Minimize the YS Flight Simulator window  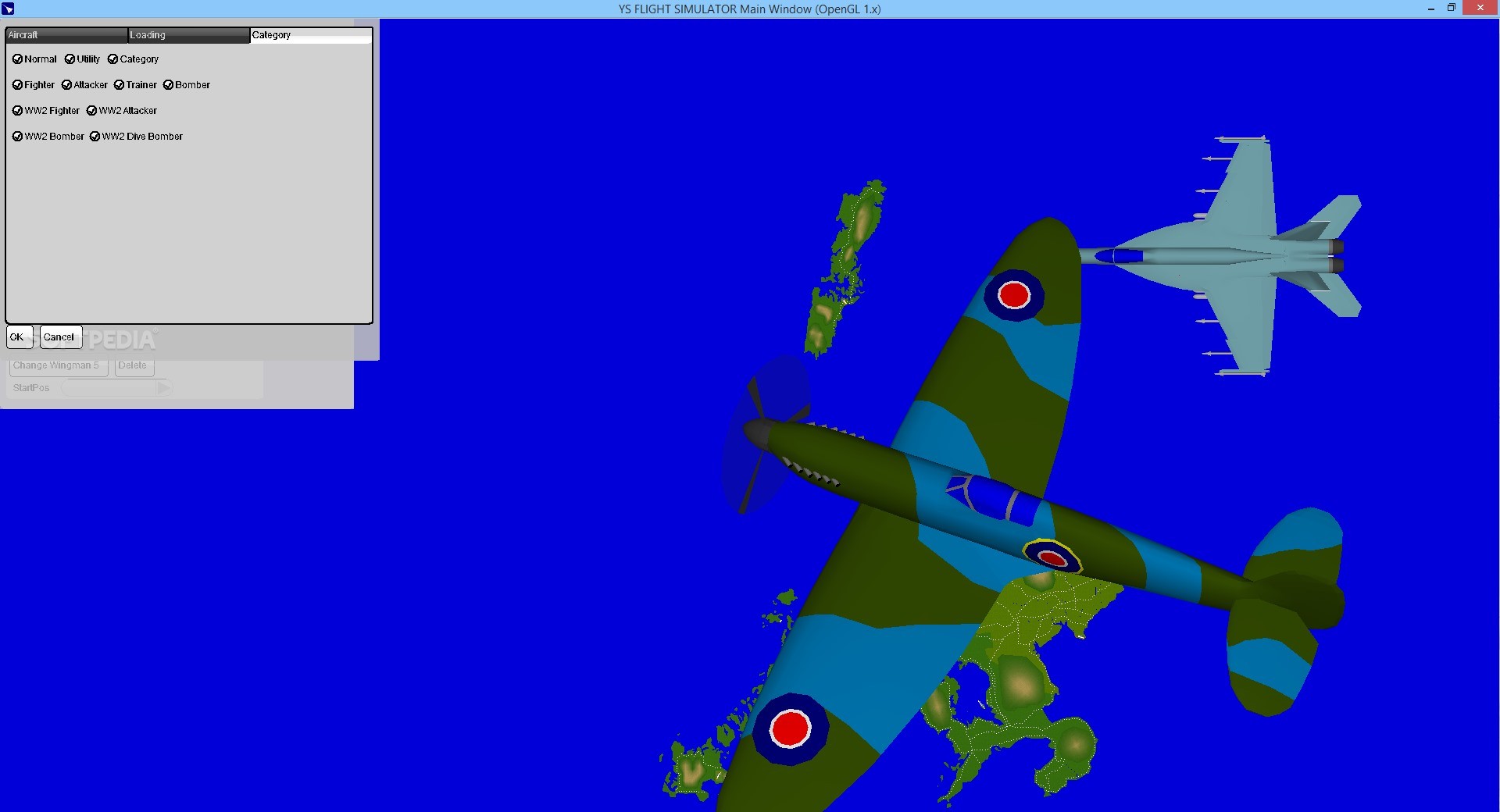click(x=1431, y=9)
